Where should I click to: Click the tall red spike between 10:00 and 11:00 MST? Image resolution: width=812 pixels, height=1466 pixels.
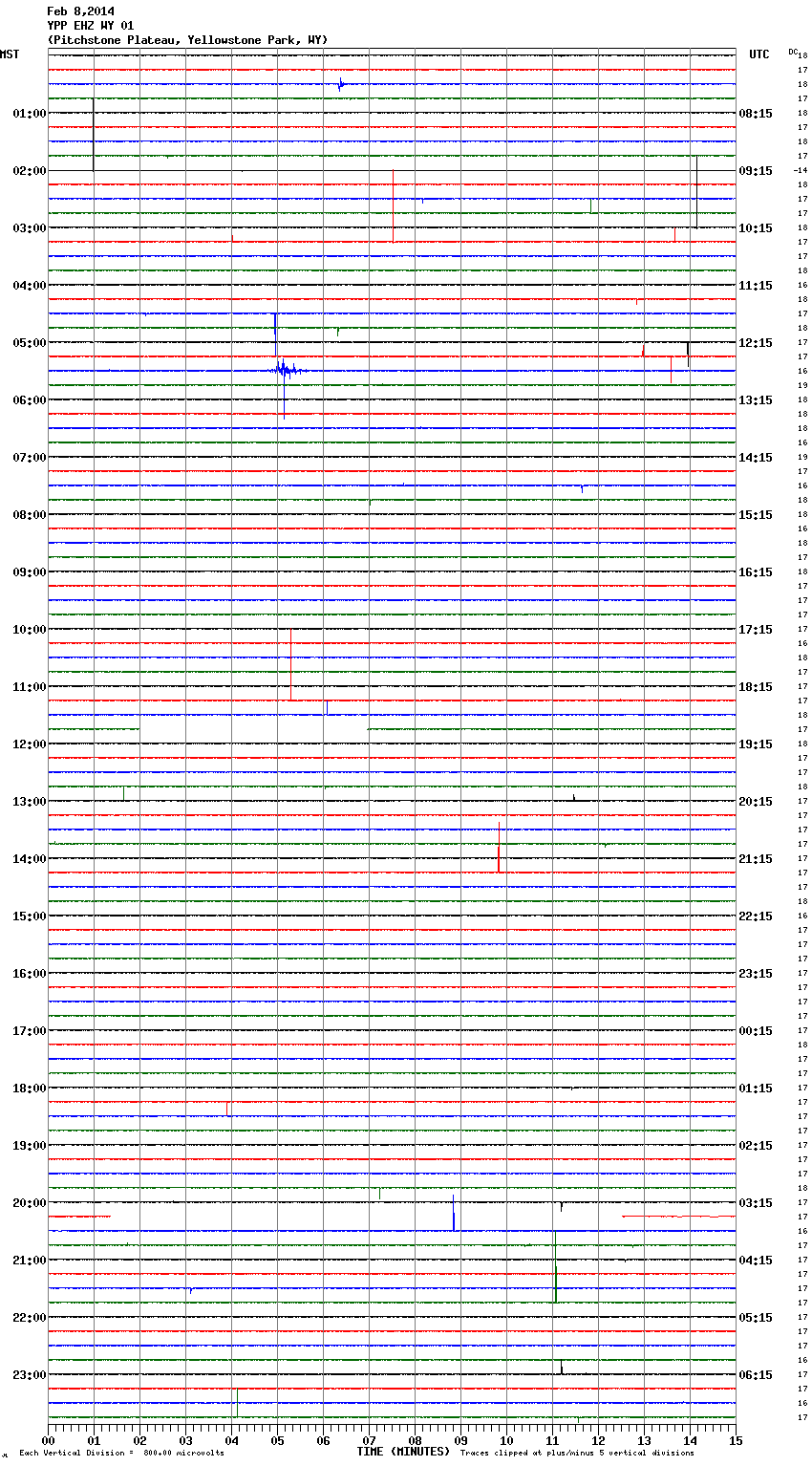[291, 664]
